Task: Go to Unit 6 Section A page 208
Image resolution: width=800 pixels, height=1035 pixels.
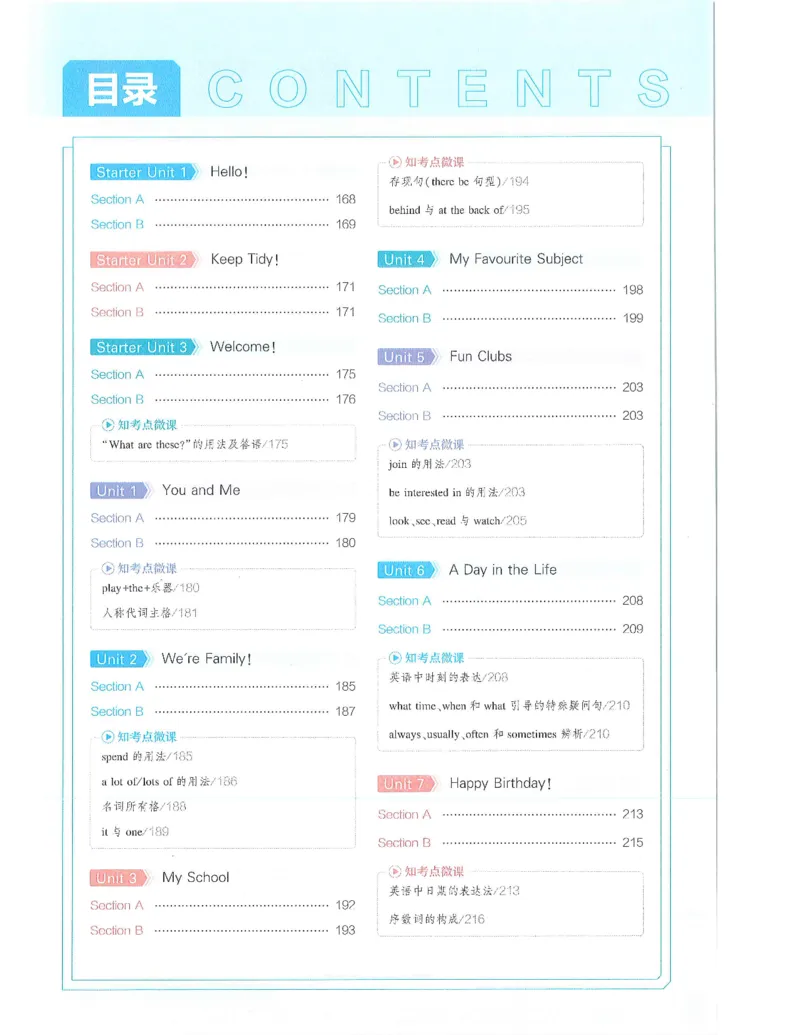Action: [x=510, y=601]
